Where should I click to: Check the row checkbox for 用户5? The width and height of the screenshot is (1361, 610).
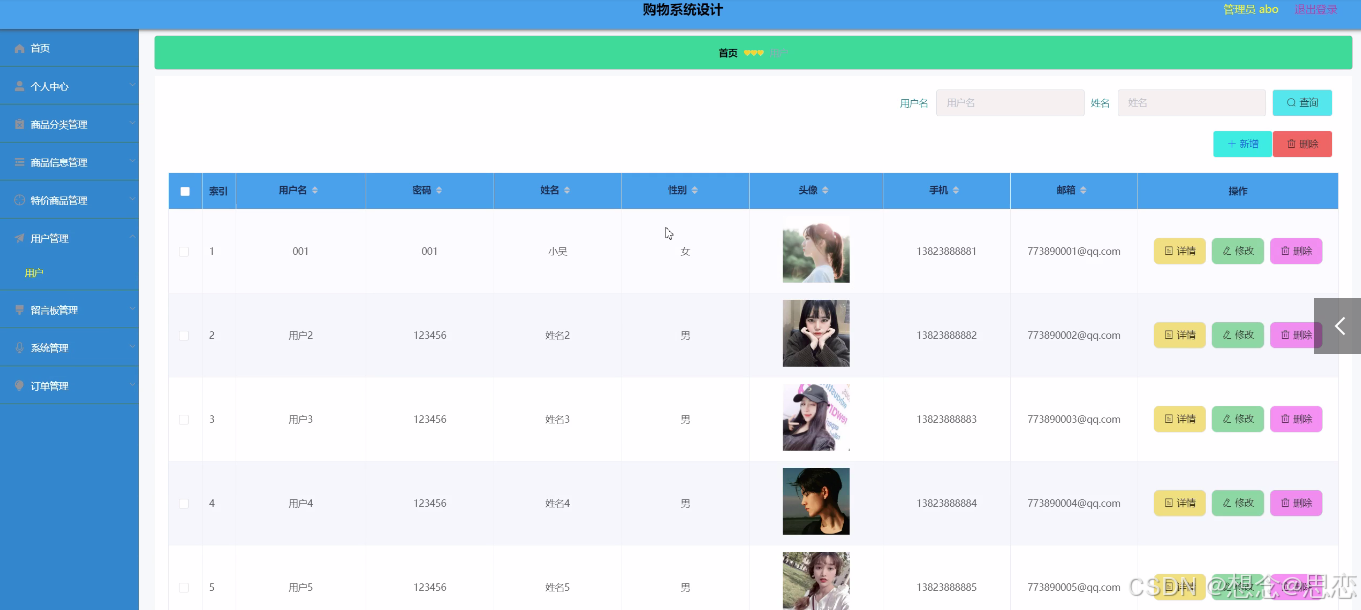[184, 588]
